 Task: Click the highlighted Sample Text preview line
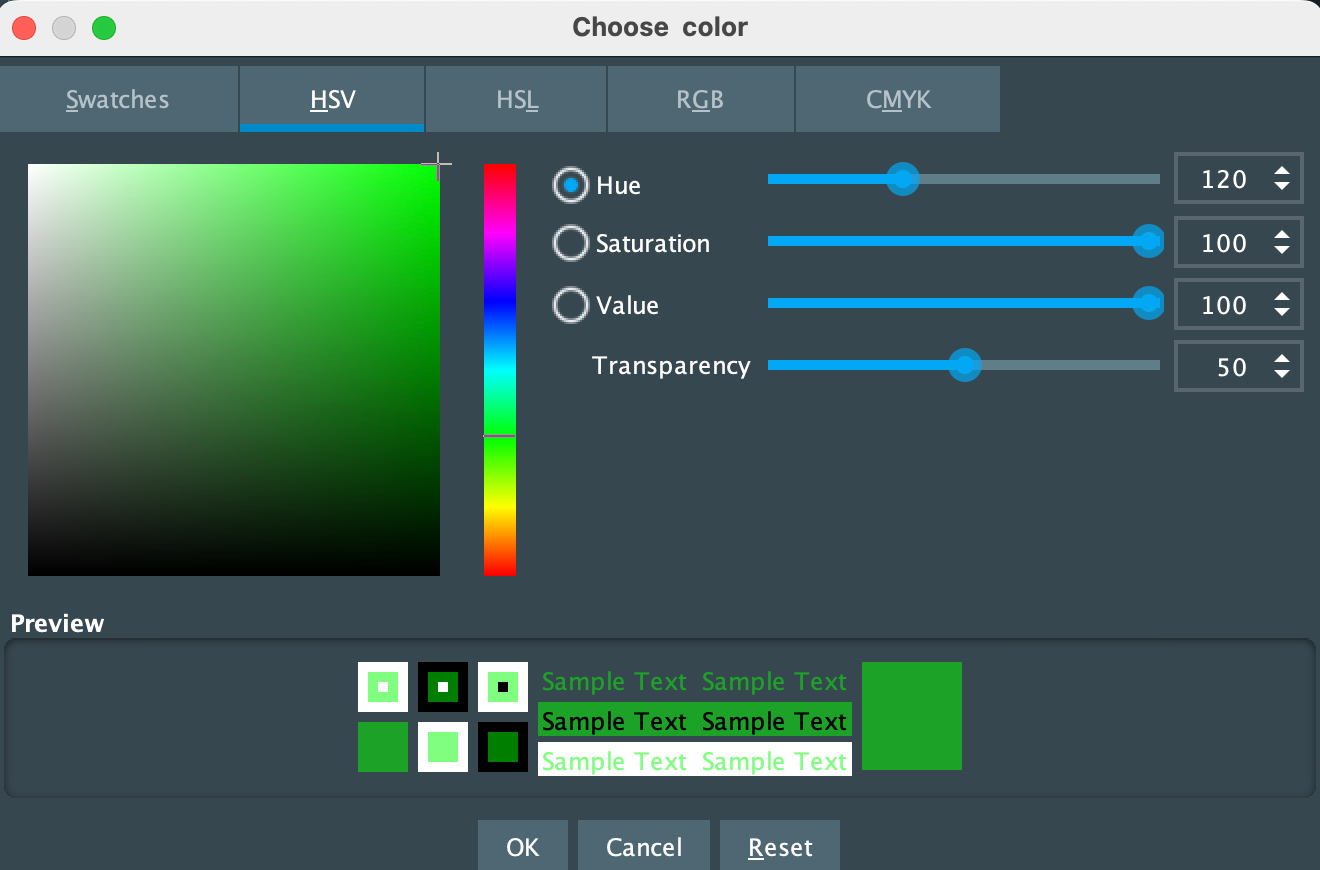point(694,721)
